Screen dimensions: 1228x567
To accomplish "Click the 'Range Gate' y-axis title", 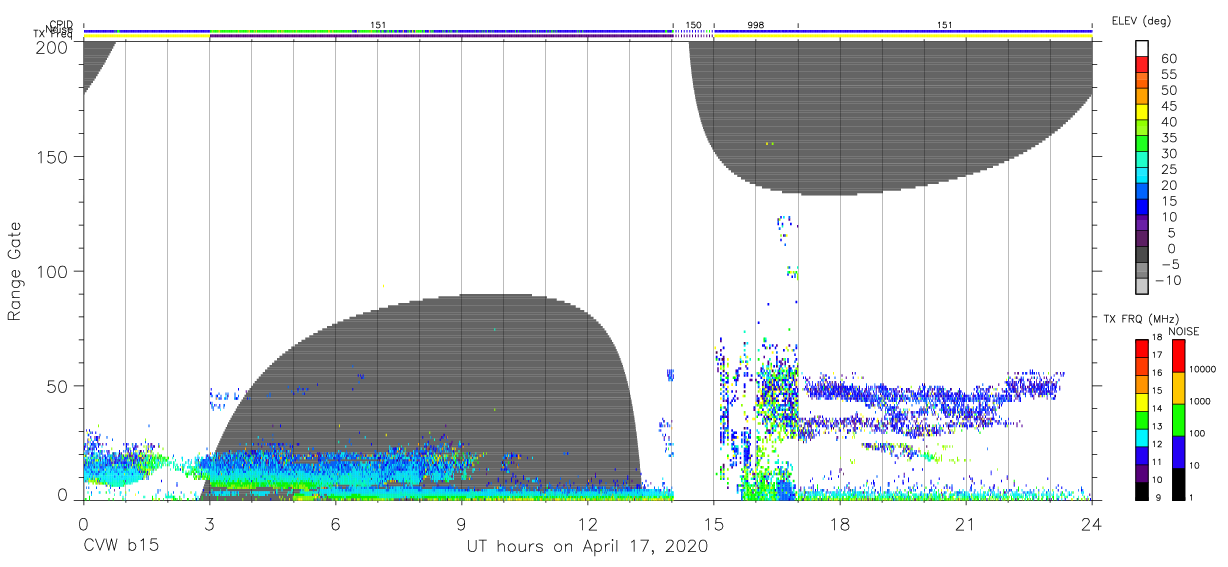I will 16,270.
